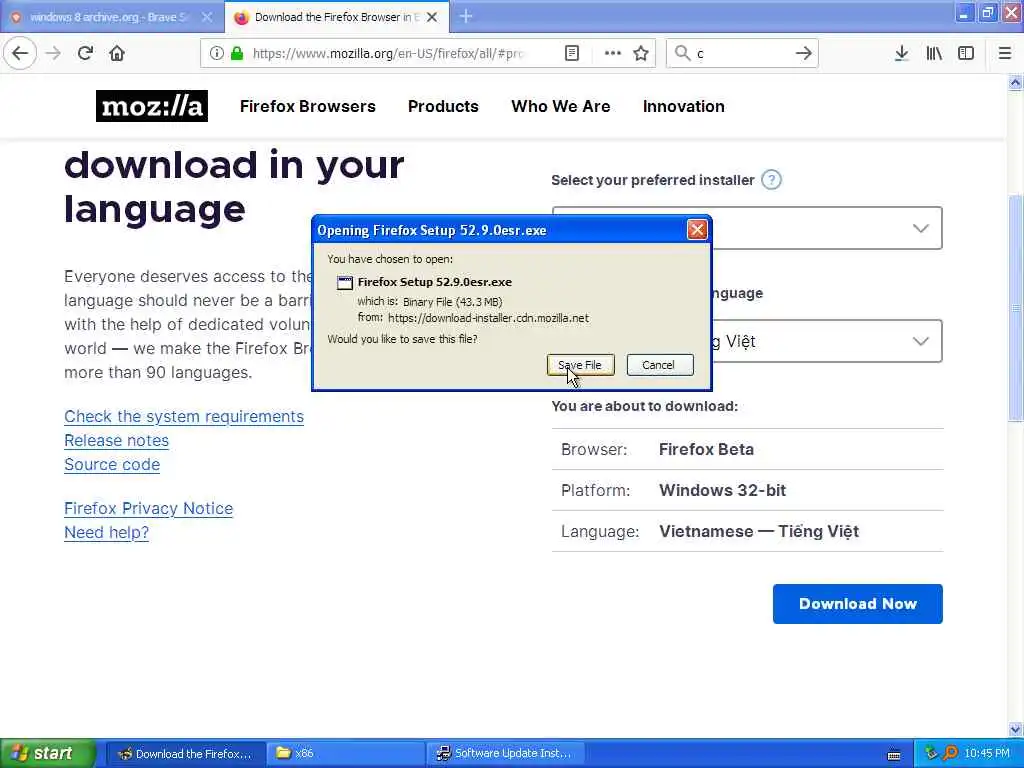Open the installer help question mark
Viewport: 1024px width, 768px height.
pos(771,180)
